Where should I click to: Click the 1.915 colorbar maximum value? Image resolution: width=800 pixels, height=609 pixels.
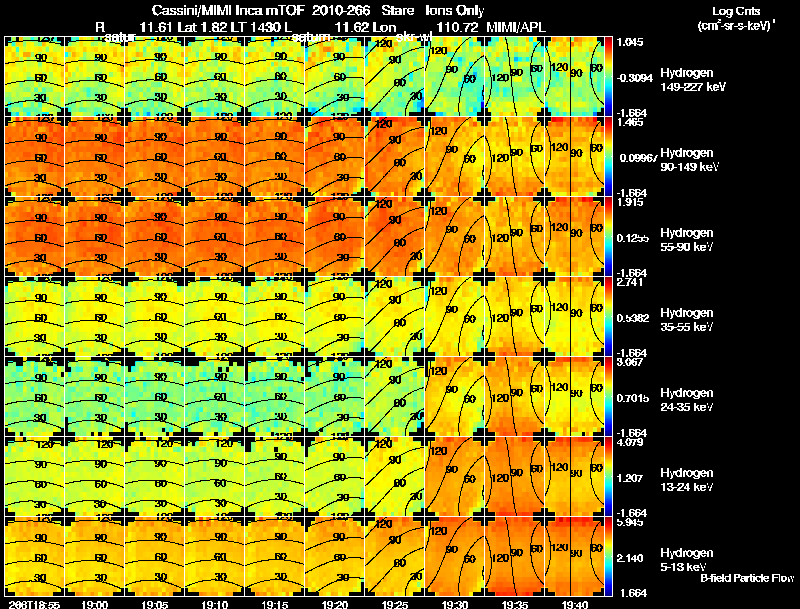coord(630,202)
